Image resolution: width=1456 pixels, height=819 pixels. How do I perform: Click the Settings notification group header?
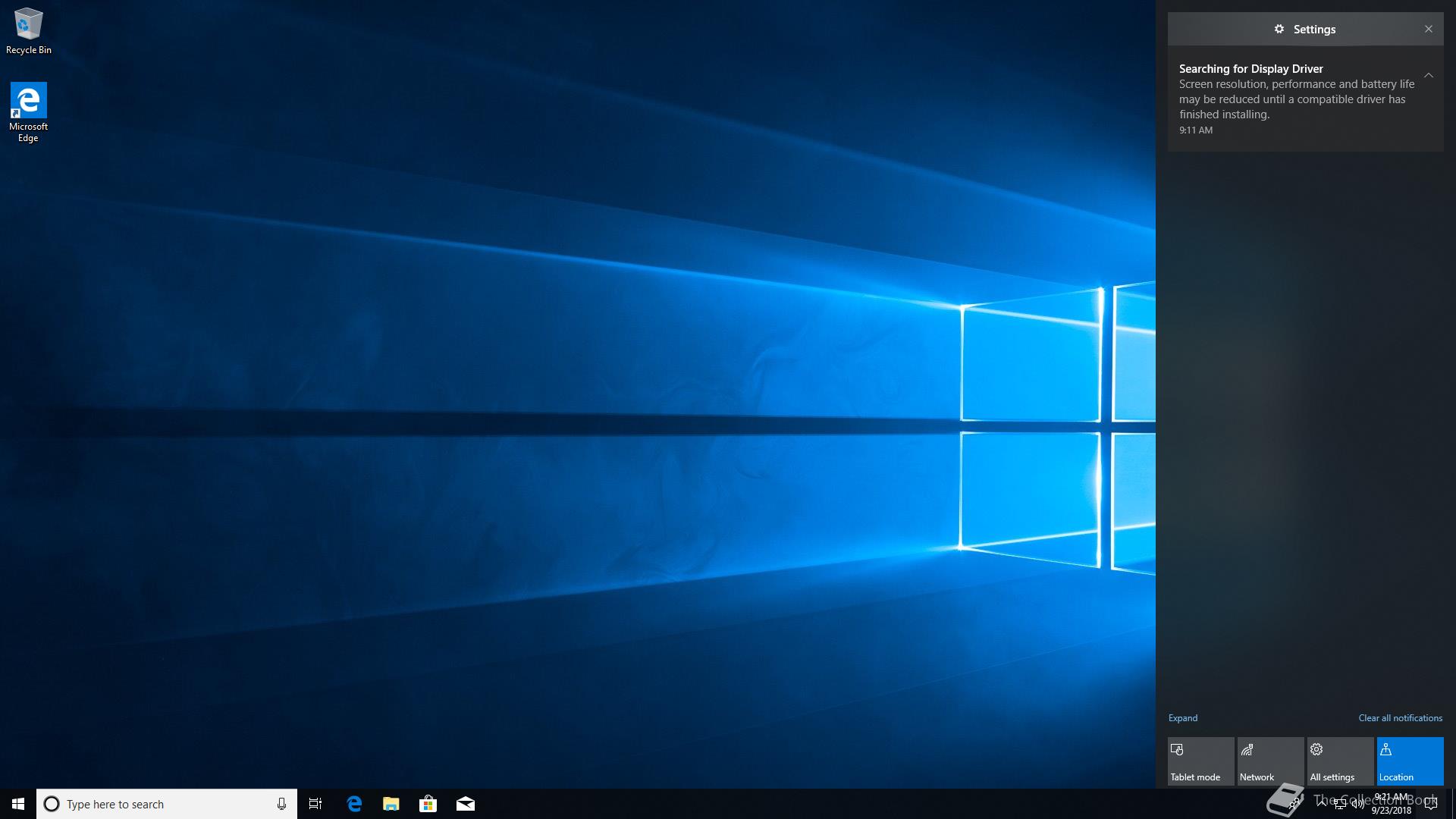point(1306,29)
